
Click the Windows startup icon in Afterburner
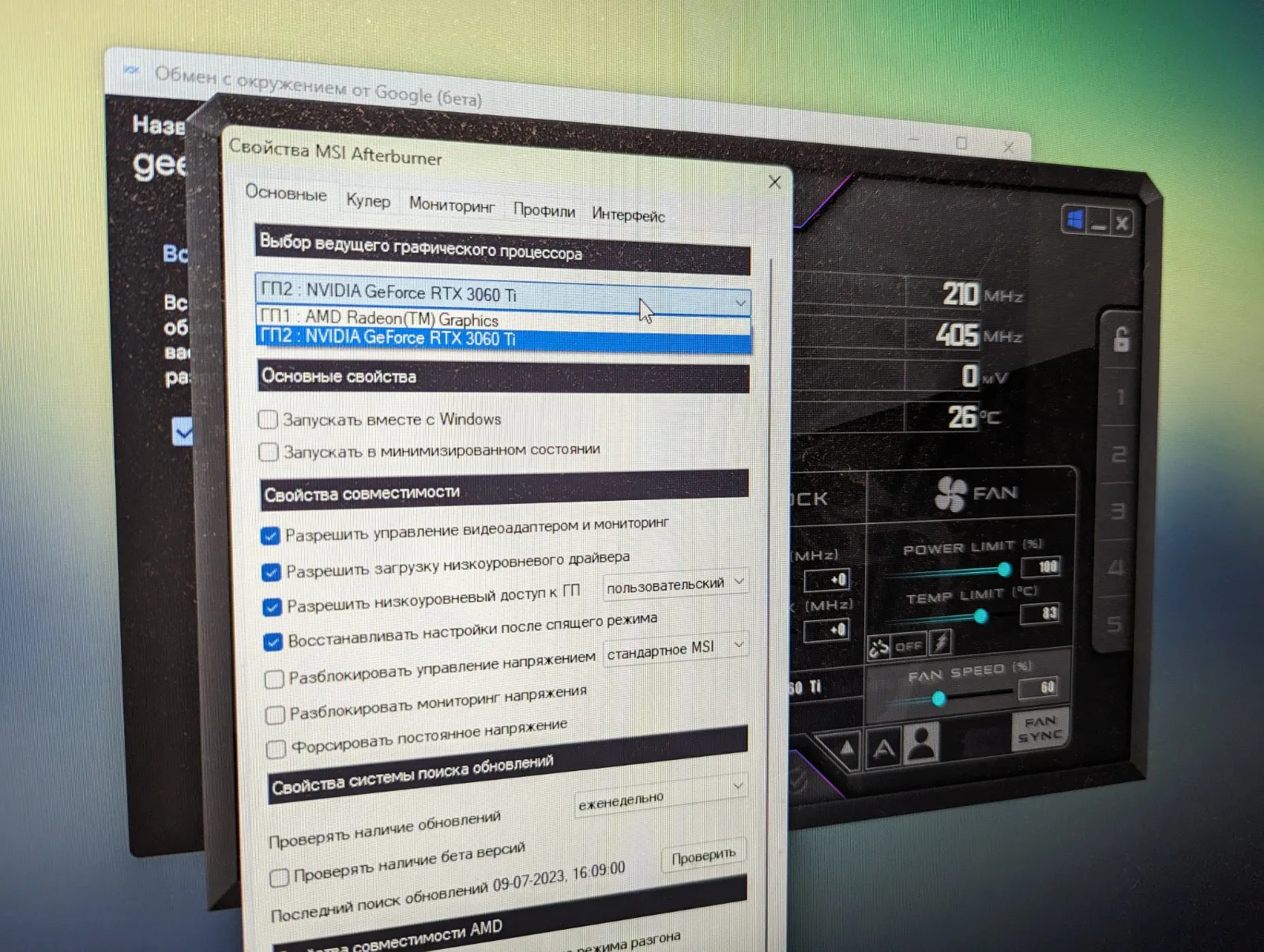click(x=1074, y=219)
